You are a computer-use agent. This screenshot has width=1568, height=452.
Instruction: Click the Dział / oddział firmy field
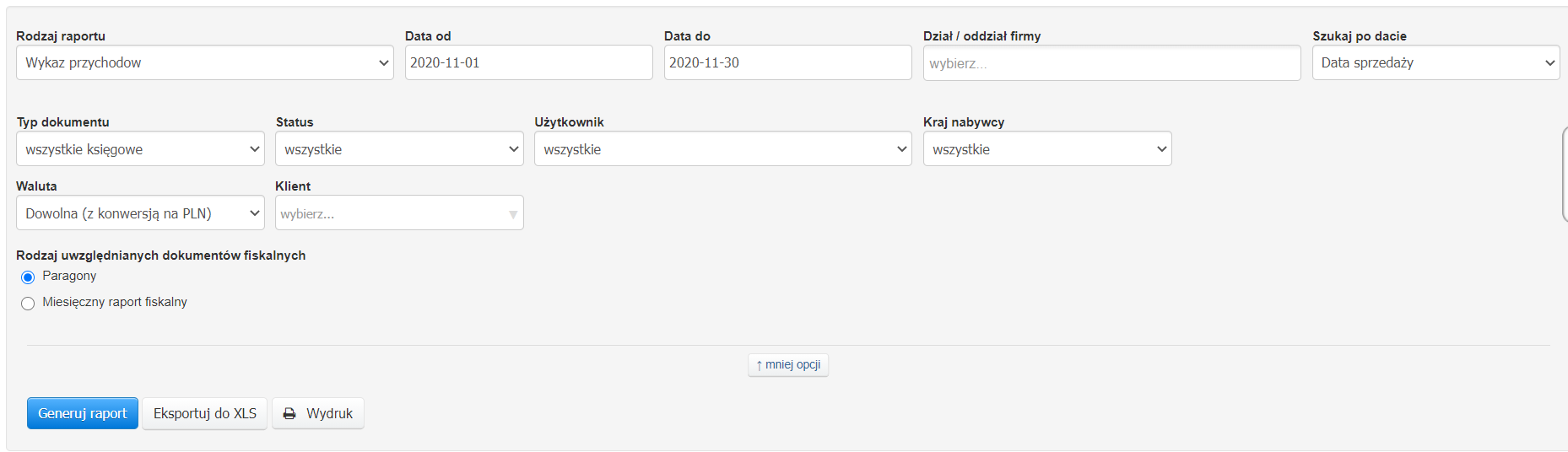point(1111,64)
